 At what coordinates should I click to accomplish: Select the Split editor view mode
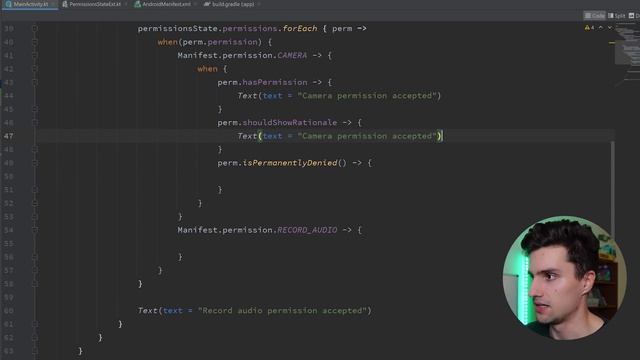point(617,16)
